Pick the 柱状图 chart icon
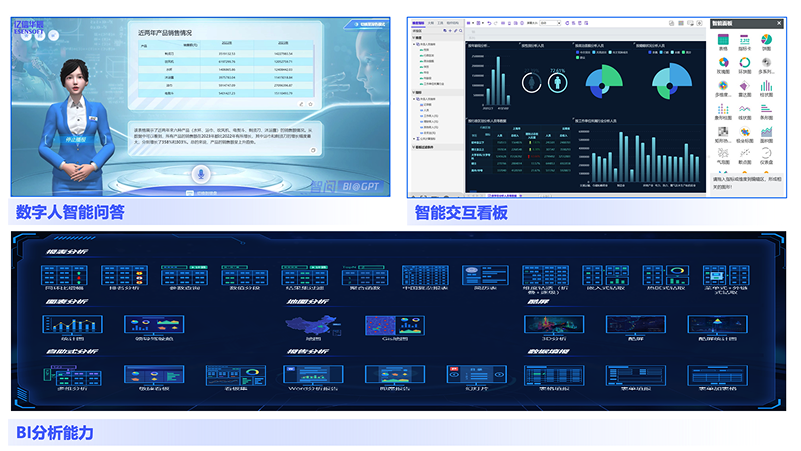The image size is (801, 451). point(766,86)
